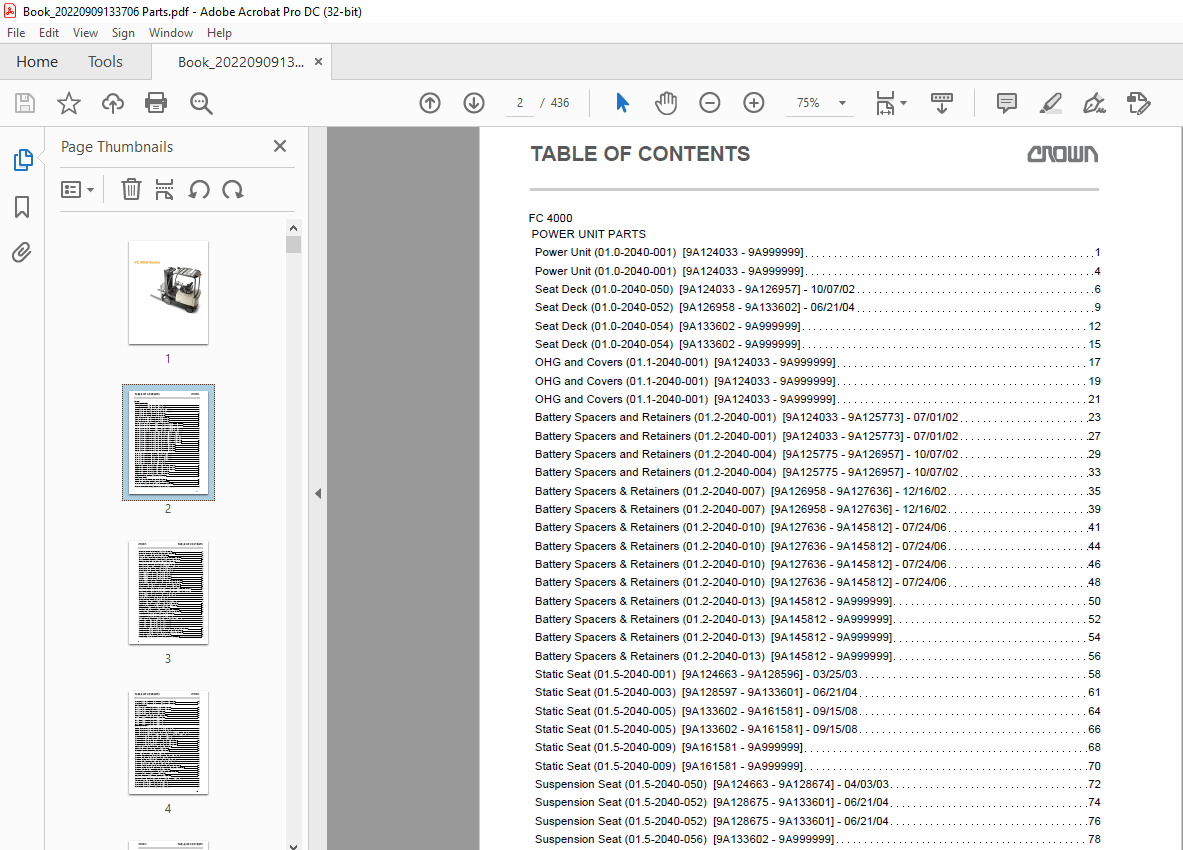Image resolution: width=1183 pixels, height=850 pixels.
Task: Click the page number input field
Action: click(x=520, y=103)
